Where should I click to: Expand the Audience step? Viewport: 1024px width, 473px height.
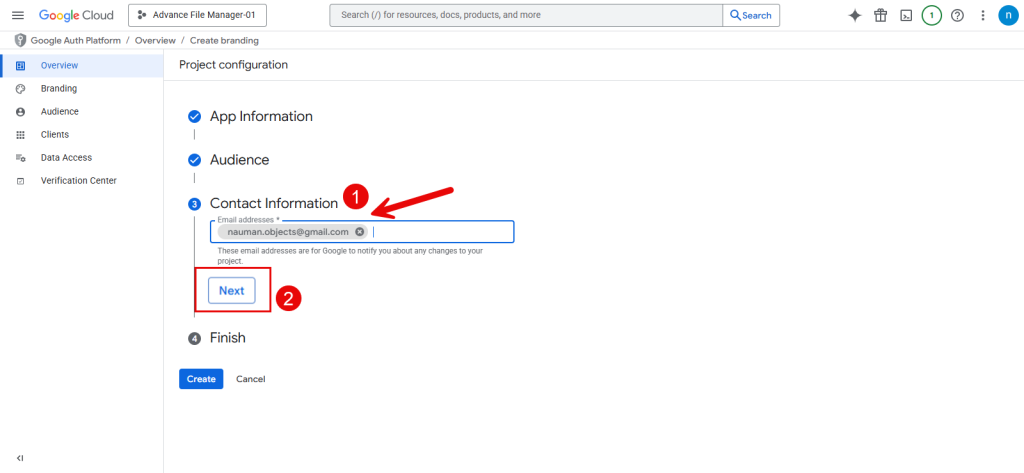click(239, 160)
